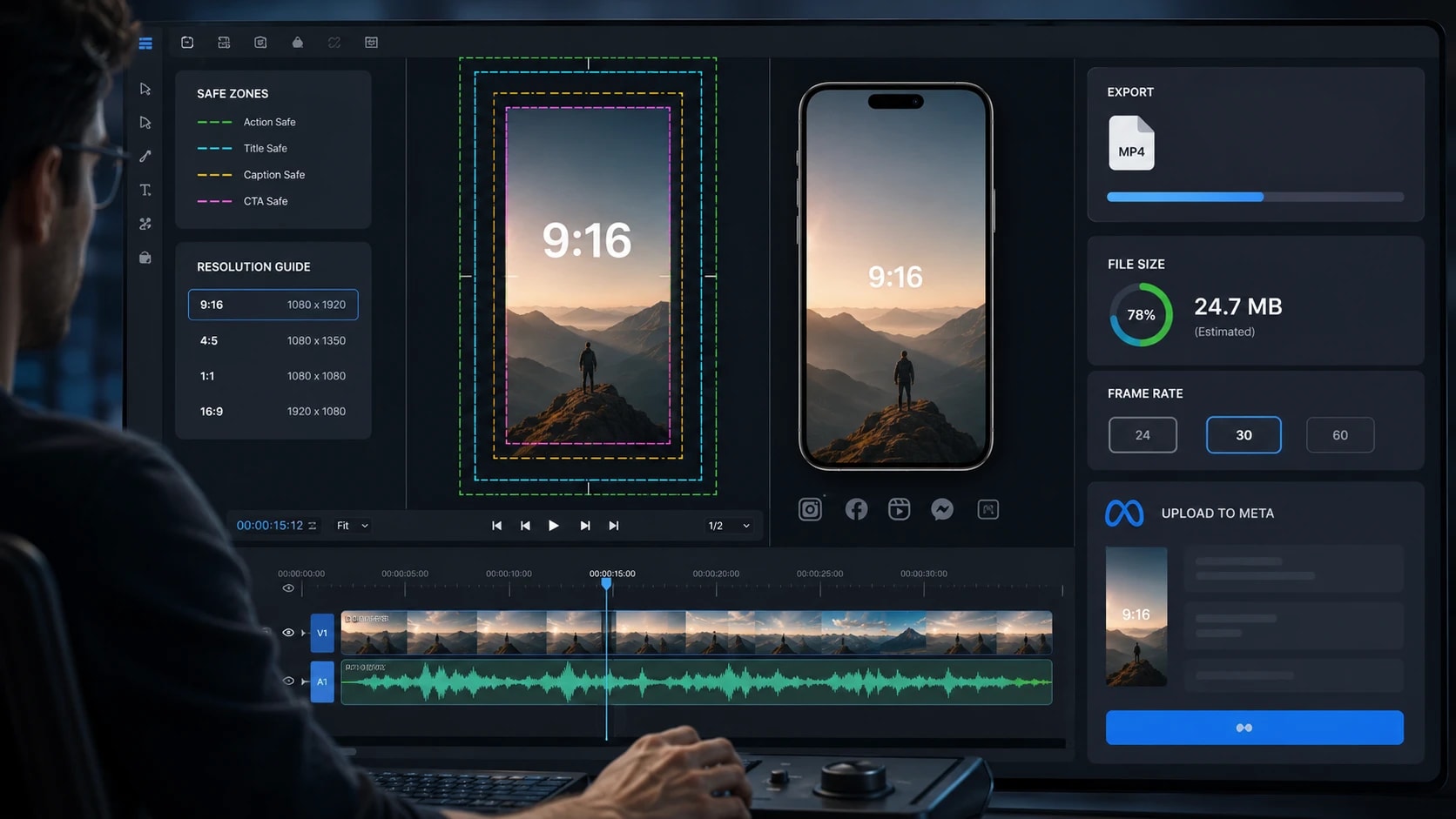1456x819 pixels.
Task: Click the export progress bar
Action: point(1255,197)
